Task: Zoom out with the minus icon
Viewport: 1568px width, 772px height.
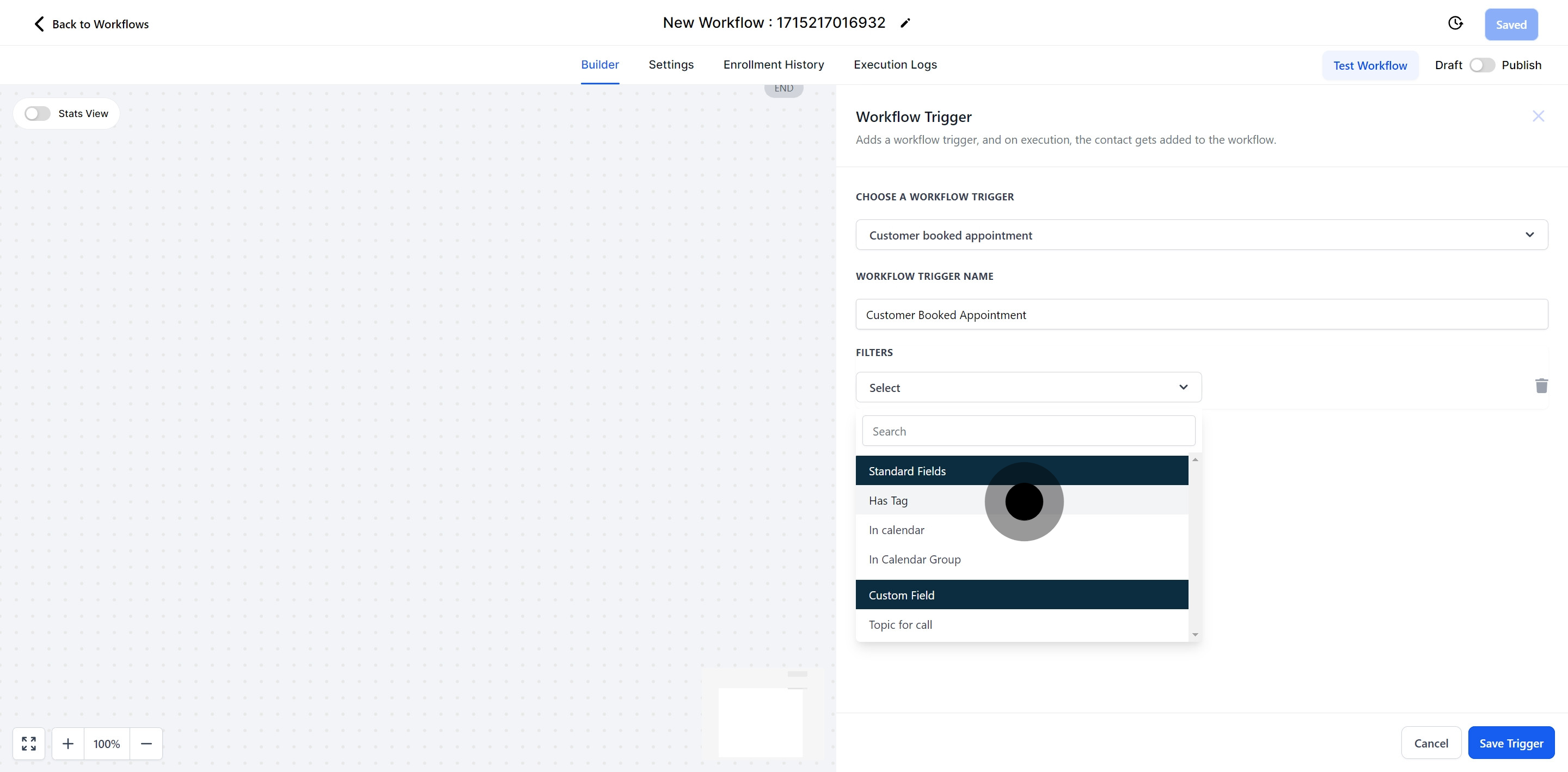Action: tap(146, 743)
